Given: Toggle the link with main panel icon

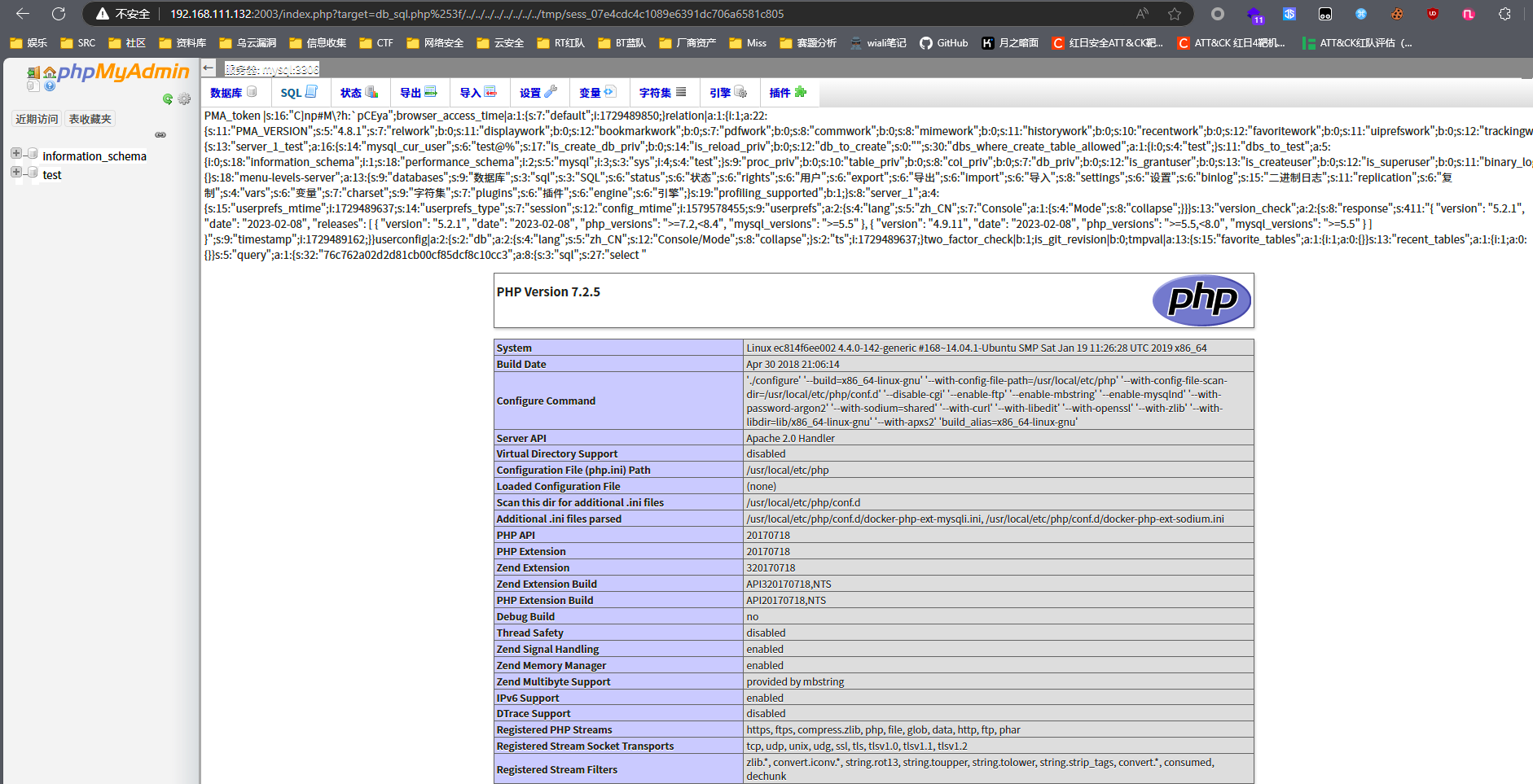Looking at the screenshot, I should pos(160,134).
